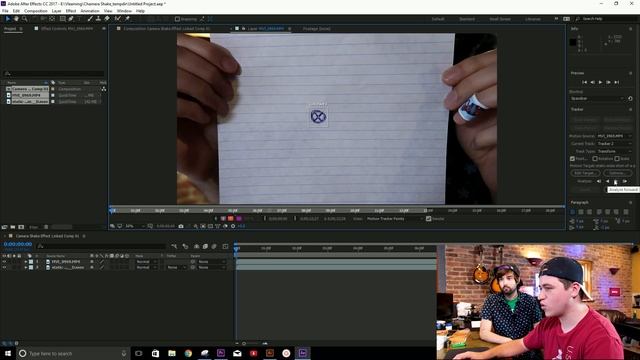The image size is (640, 360).
Task: Click the Interpret Footage icon in Project panel
Action: pyautogui.click(x=4, y=227)
